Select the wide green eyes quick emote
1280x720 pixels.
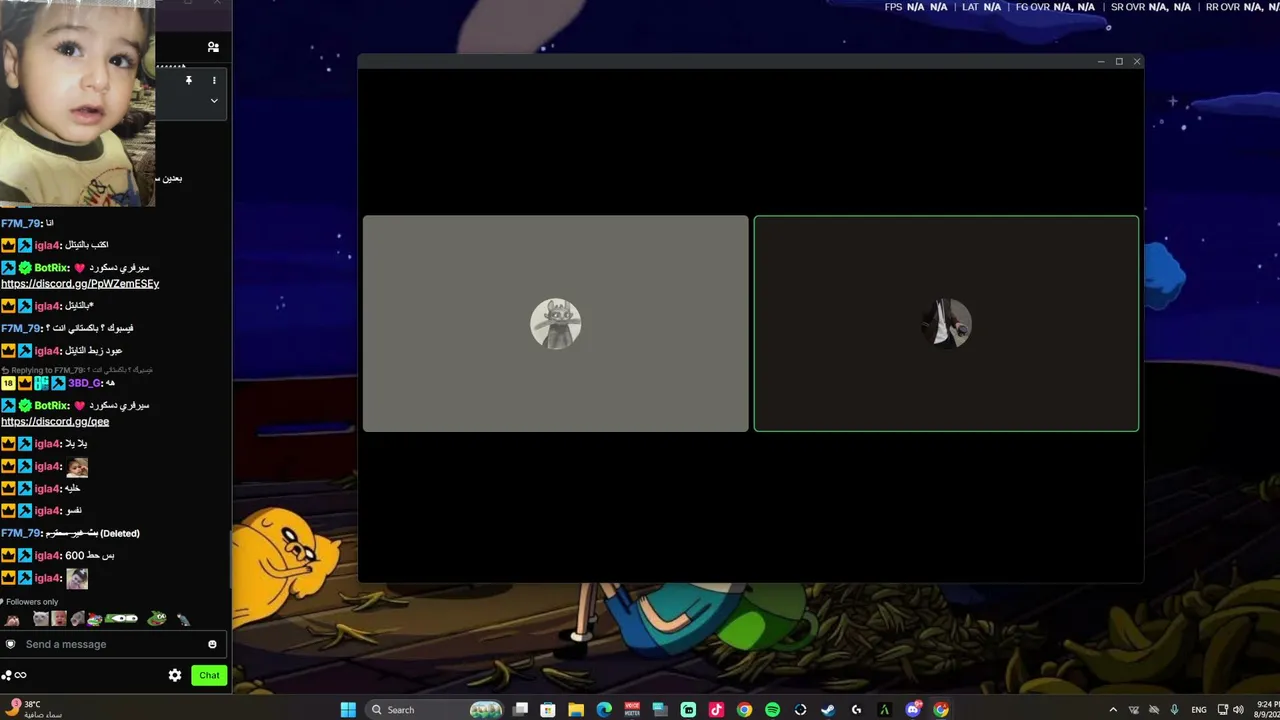coord(121,619)
